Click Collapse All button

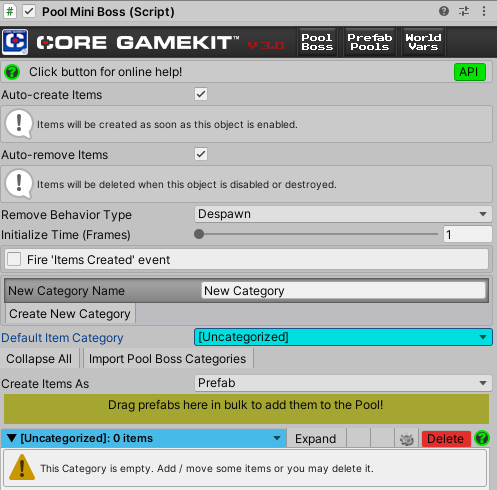tap(39, 359)
